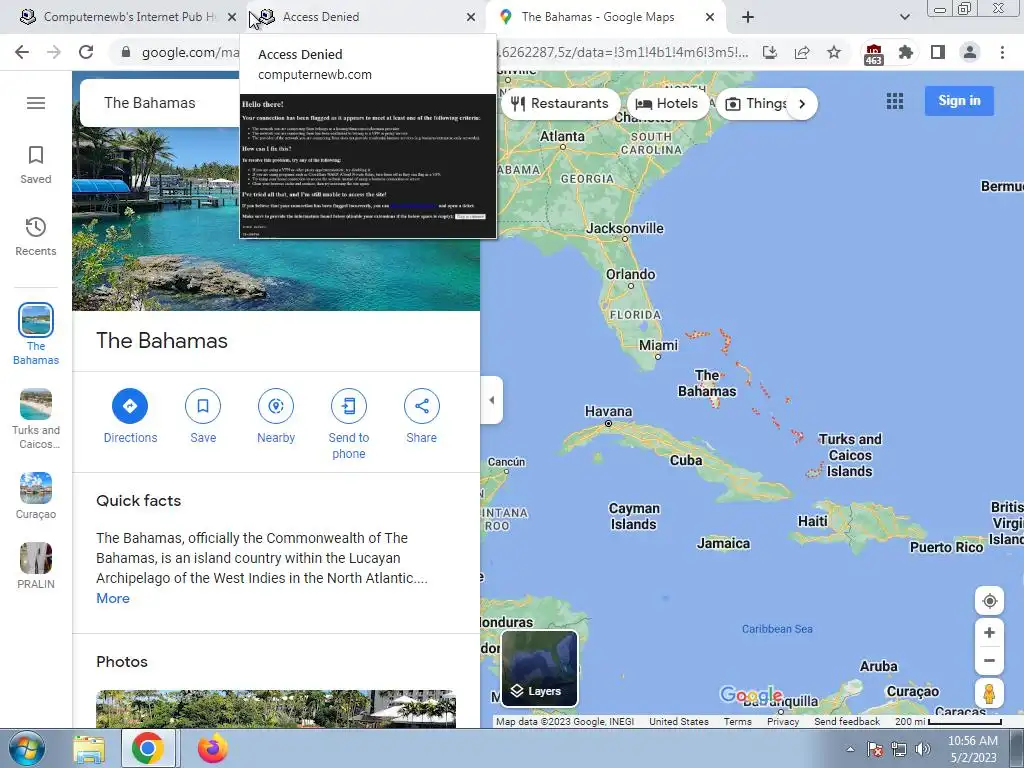
Task: Show more category chips arrow
Action: click(802, 104)
